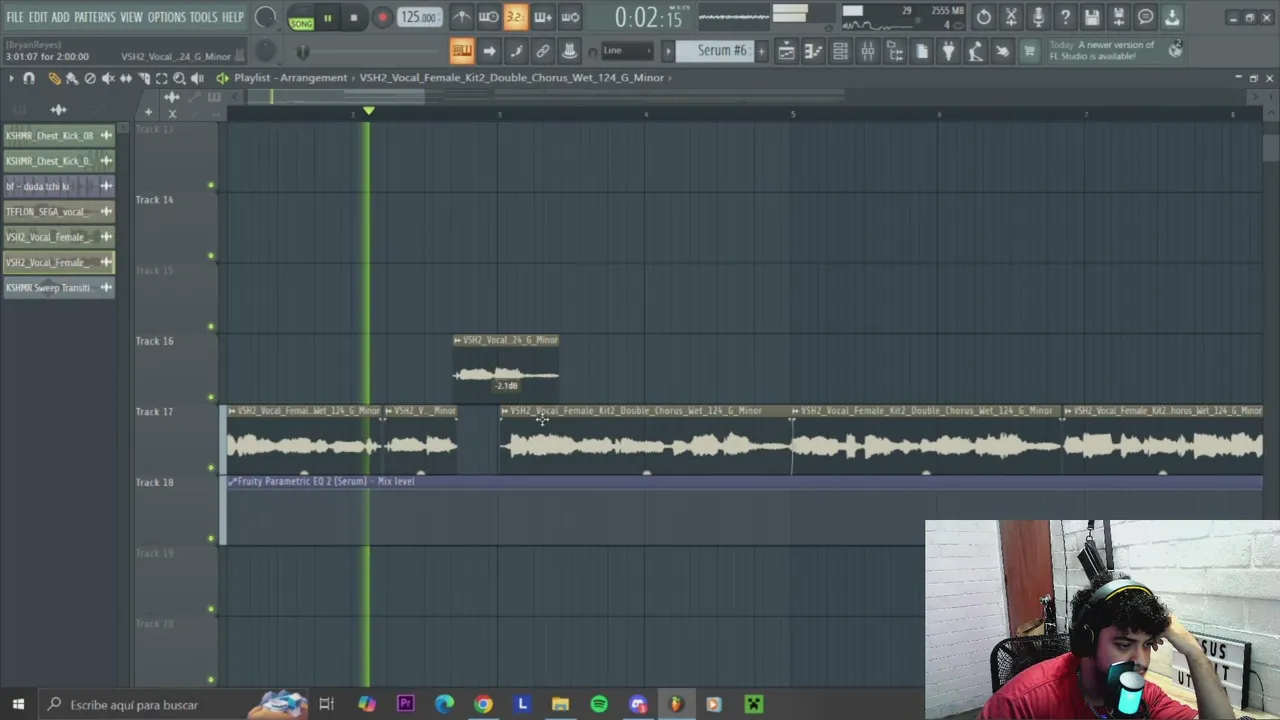Open the TOOLS menu
This screenshot has width=1280, height=720.
203,17
